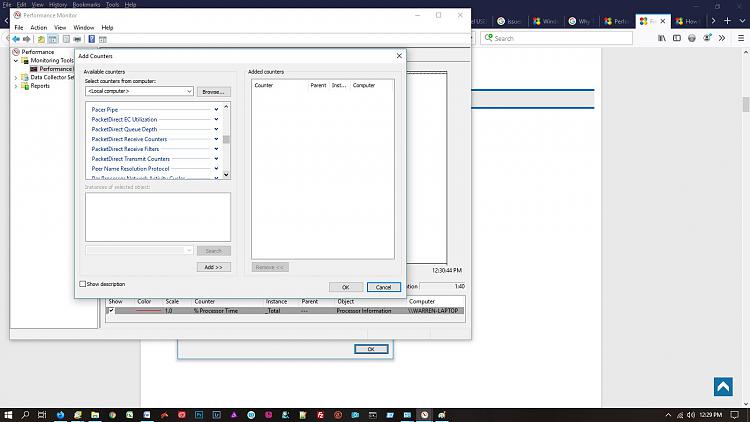The height and width of the screenshot is (422, 750).
Task: Expand the Pacer Pipe counter group
Action: pos(216,110)
